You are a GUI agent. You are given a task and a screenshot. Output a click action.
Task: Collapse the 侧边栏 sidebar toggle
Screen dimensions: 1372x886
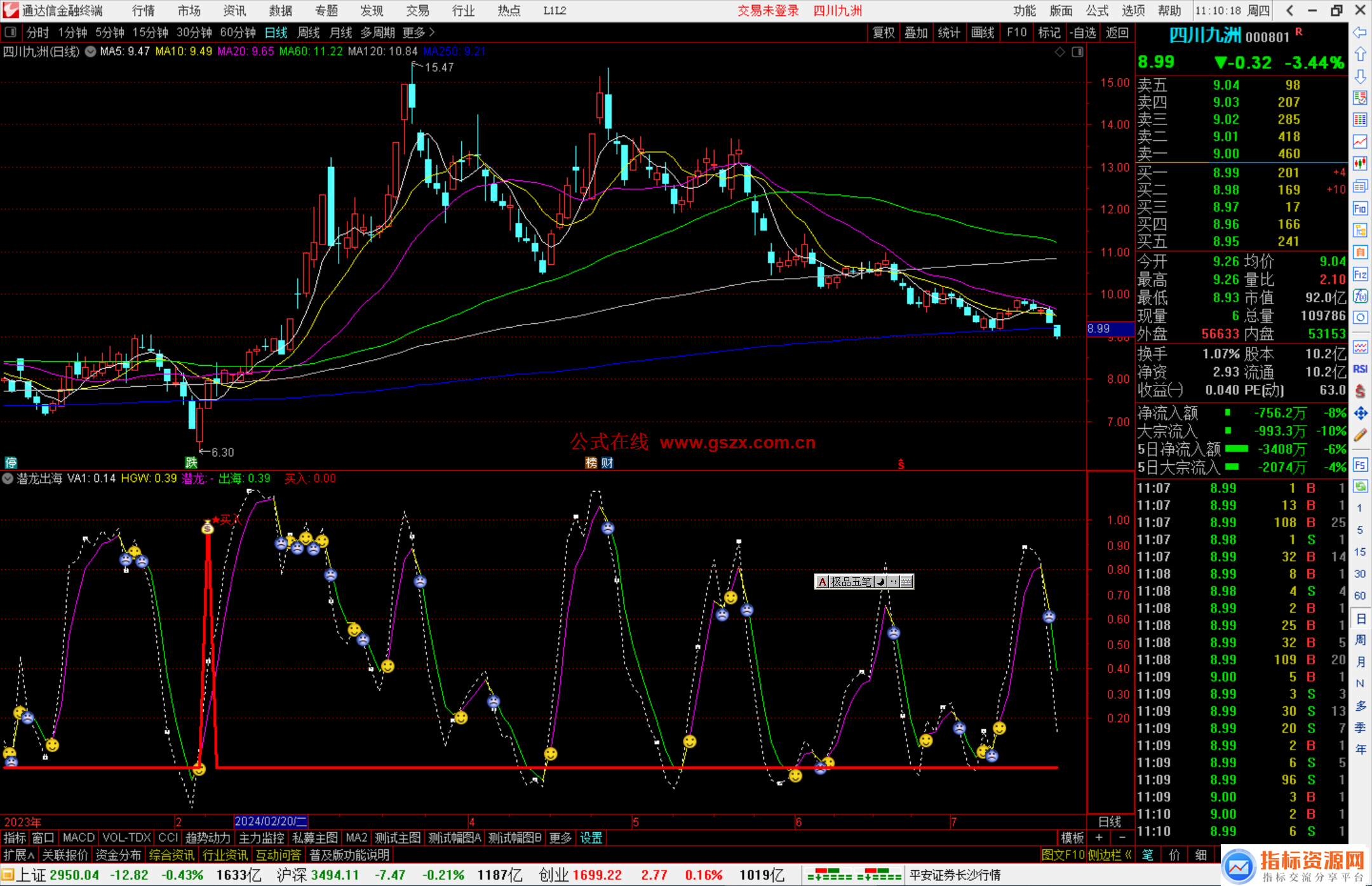tap(1110, 855)
